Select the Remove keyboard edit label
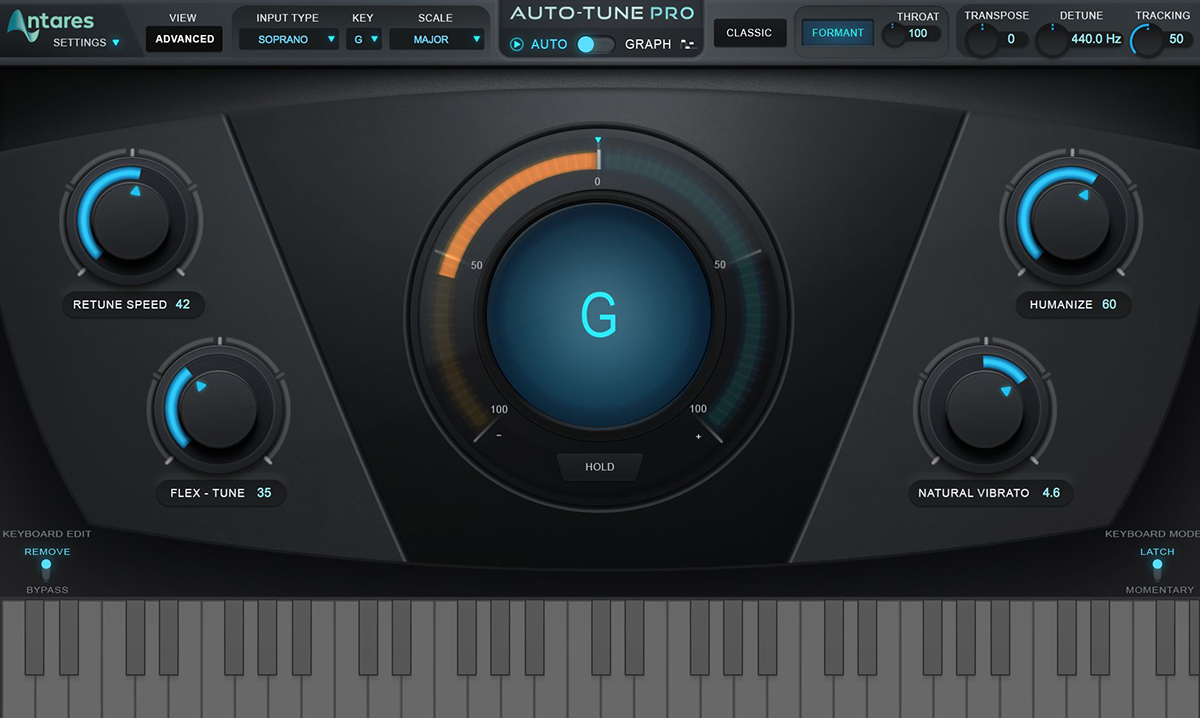 pyautogui.click(x=47, y=552)
